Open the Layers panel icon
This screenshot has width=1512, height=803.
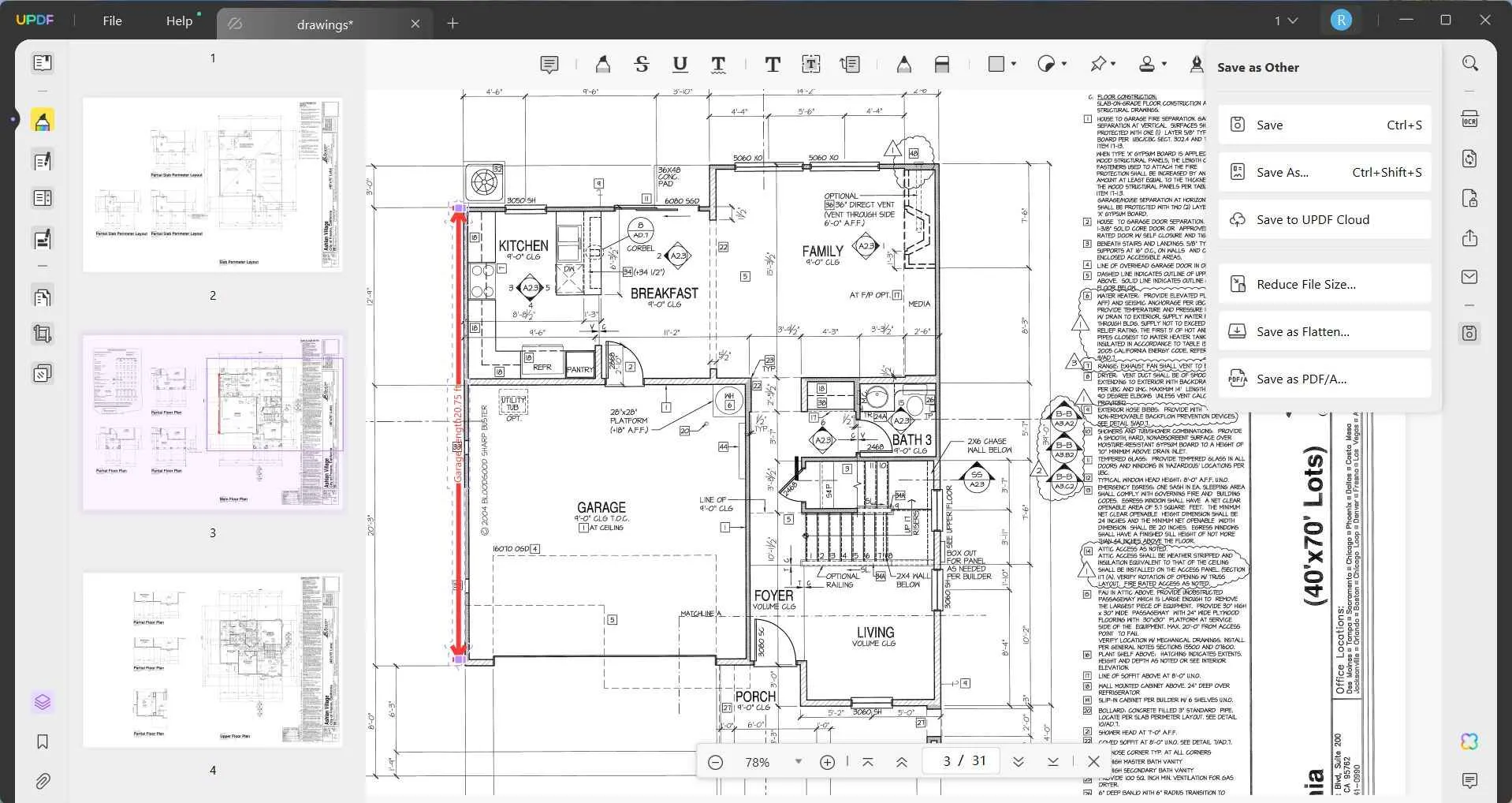point(43,702)
